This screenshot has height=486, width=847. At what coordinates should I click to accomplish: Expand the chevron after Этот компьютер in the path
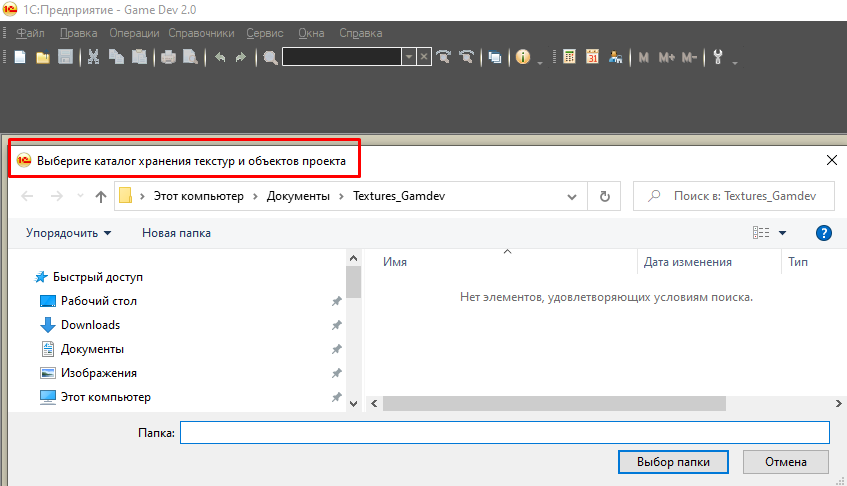(255, 196)
